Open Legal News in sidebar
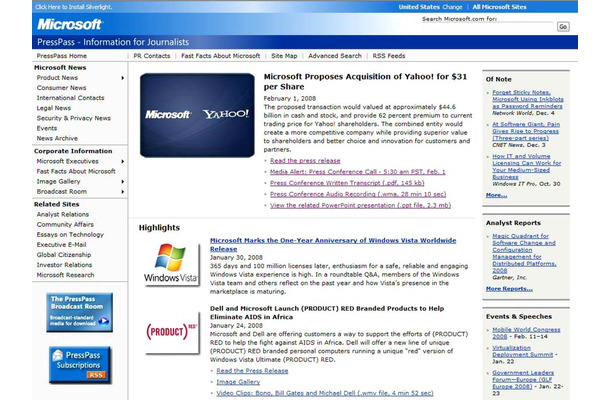The height and width of the screenshot is (400, 610). [54, 108]
